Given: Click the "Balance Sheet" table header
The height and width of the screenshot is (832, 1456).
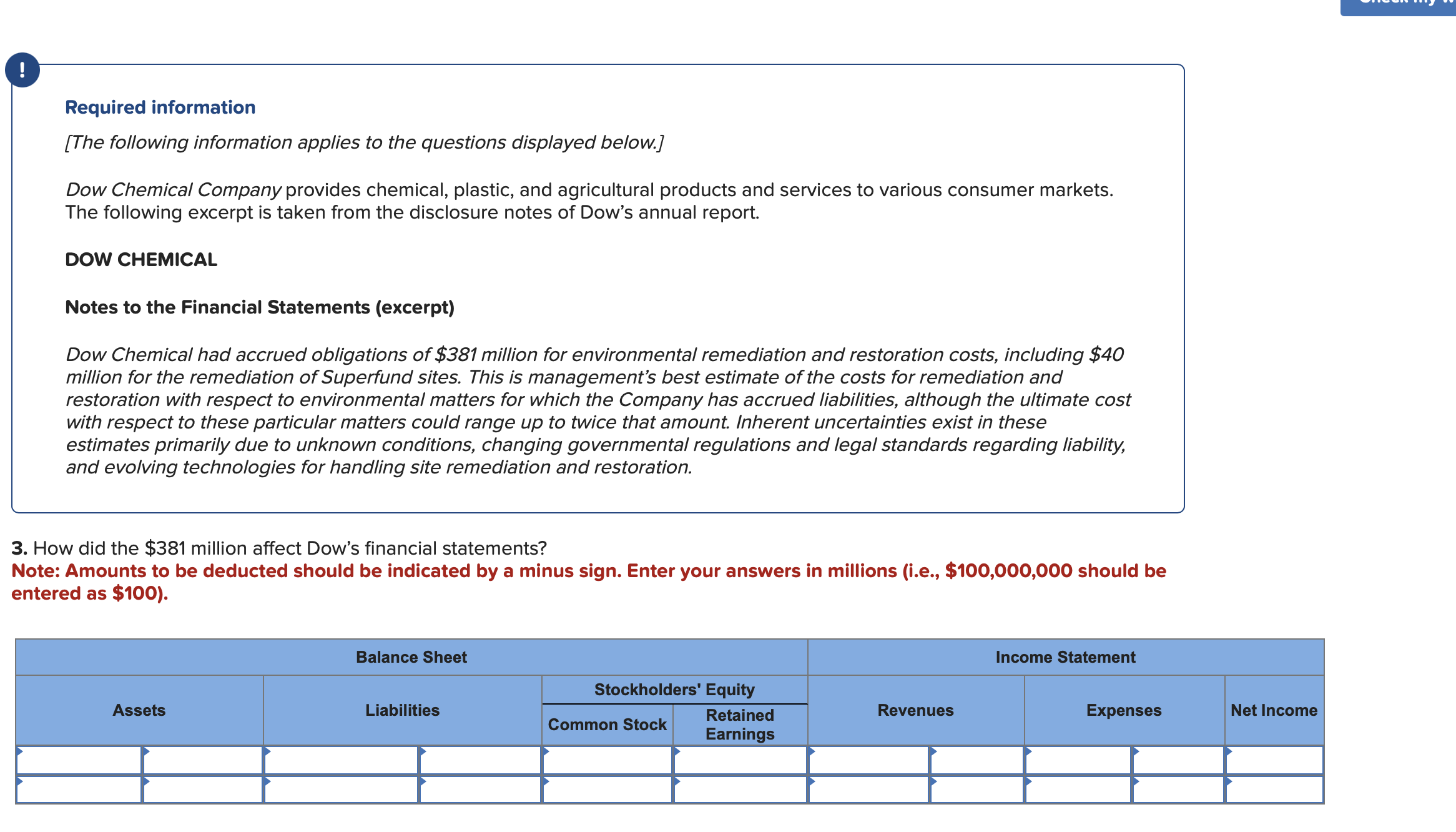Looking at the screenshot, I should click(x=411, y=657).
